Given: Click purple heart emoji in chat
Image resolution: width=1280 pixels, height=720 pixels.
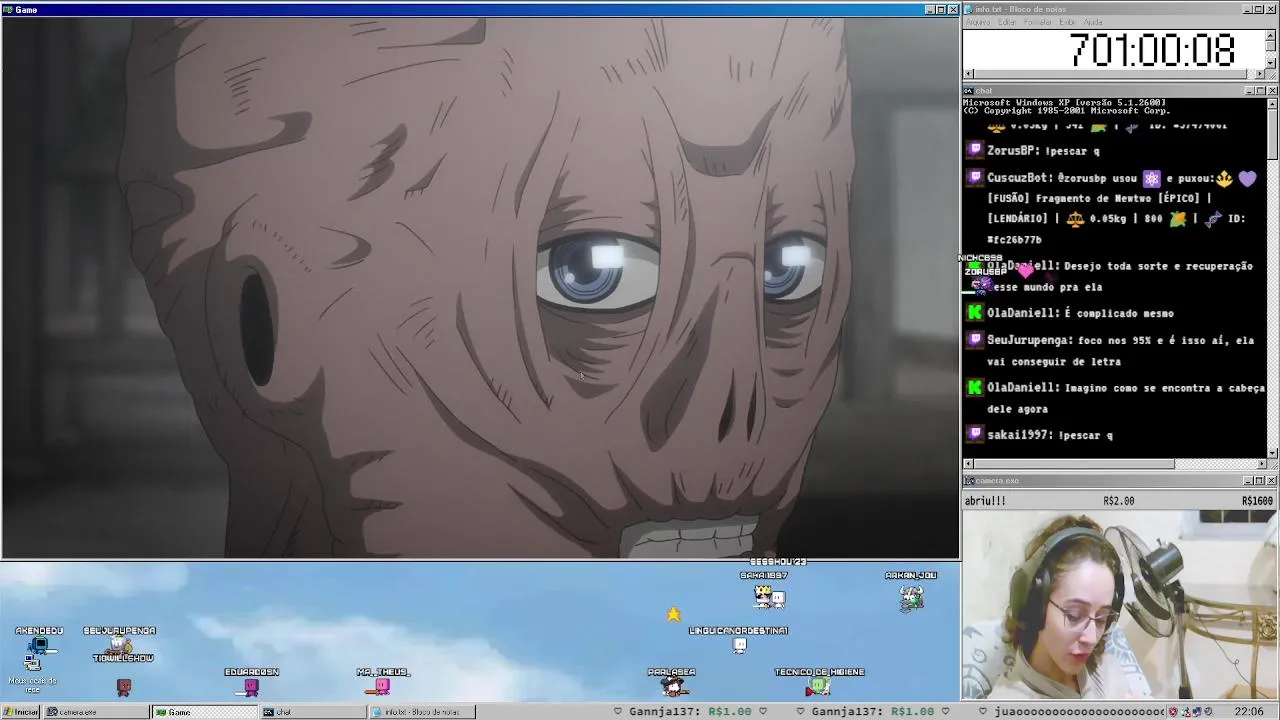Looking at the screenshot, I should [1246, 179].
